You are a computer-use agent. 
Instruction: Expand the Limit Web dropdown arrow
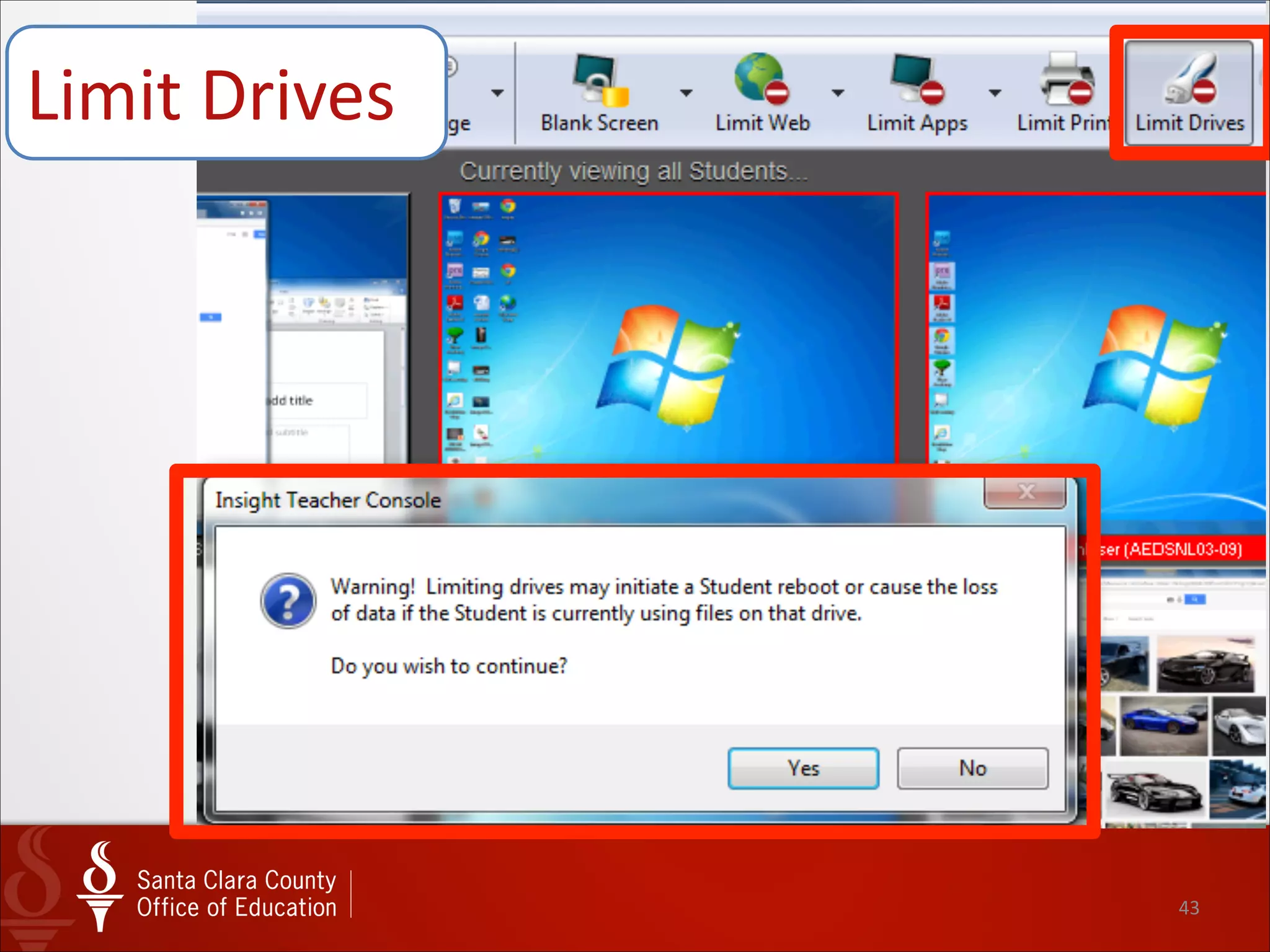[838, 93]
